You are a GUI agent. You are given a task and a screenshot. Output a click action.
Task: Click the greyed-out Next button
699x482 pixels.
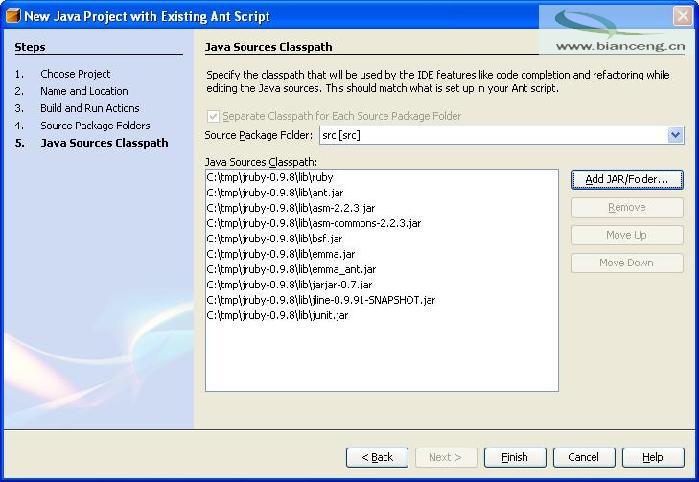click(446, 457)
